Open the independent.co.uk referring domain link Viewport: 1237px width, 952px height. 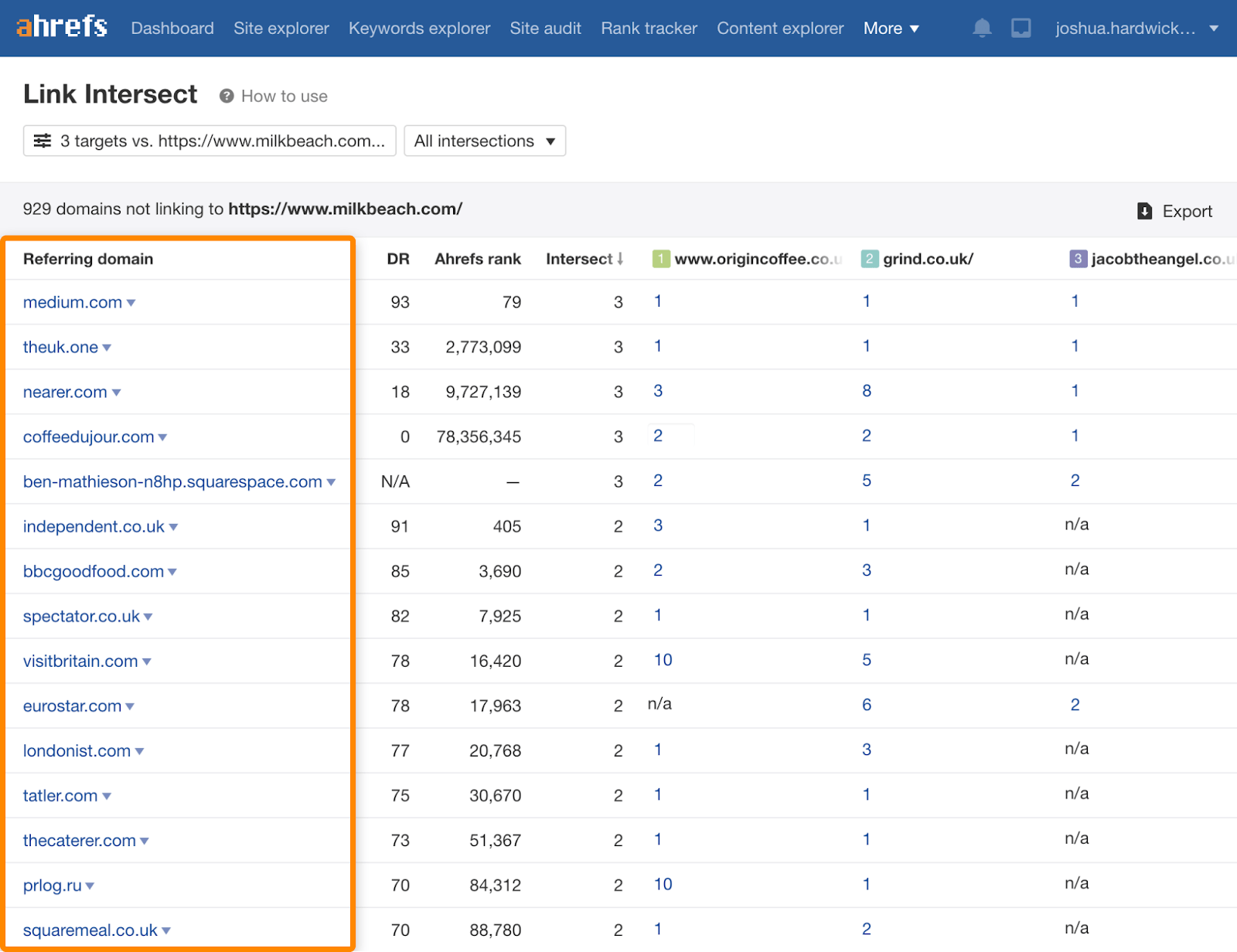pyautogui.click(x=94, y=526)
